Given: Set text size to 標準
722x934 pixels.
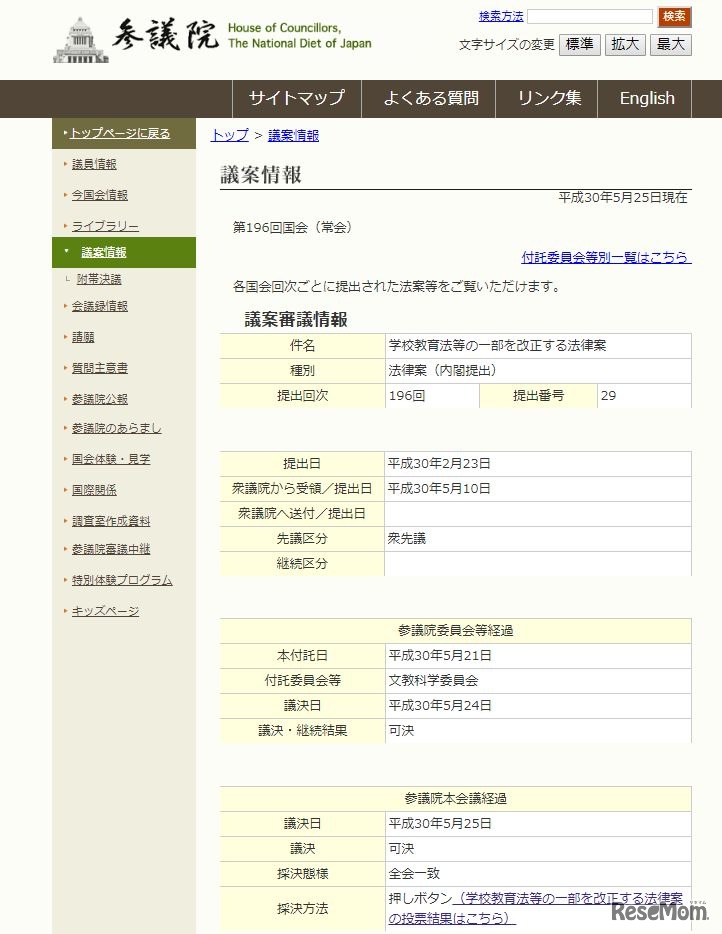Looking at the screenshot, I should tap(580, 45).
